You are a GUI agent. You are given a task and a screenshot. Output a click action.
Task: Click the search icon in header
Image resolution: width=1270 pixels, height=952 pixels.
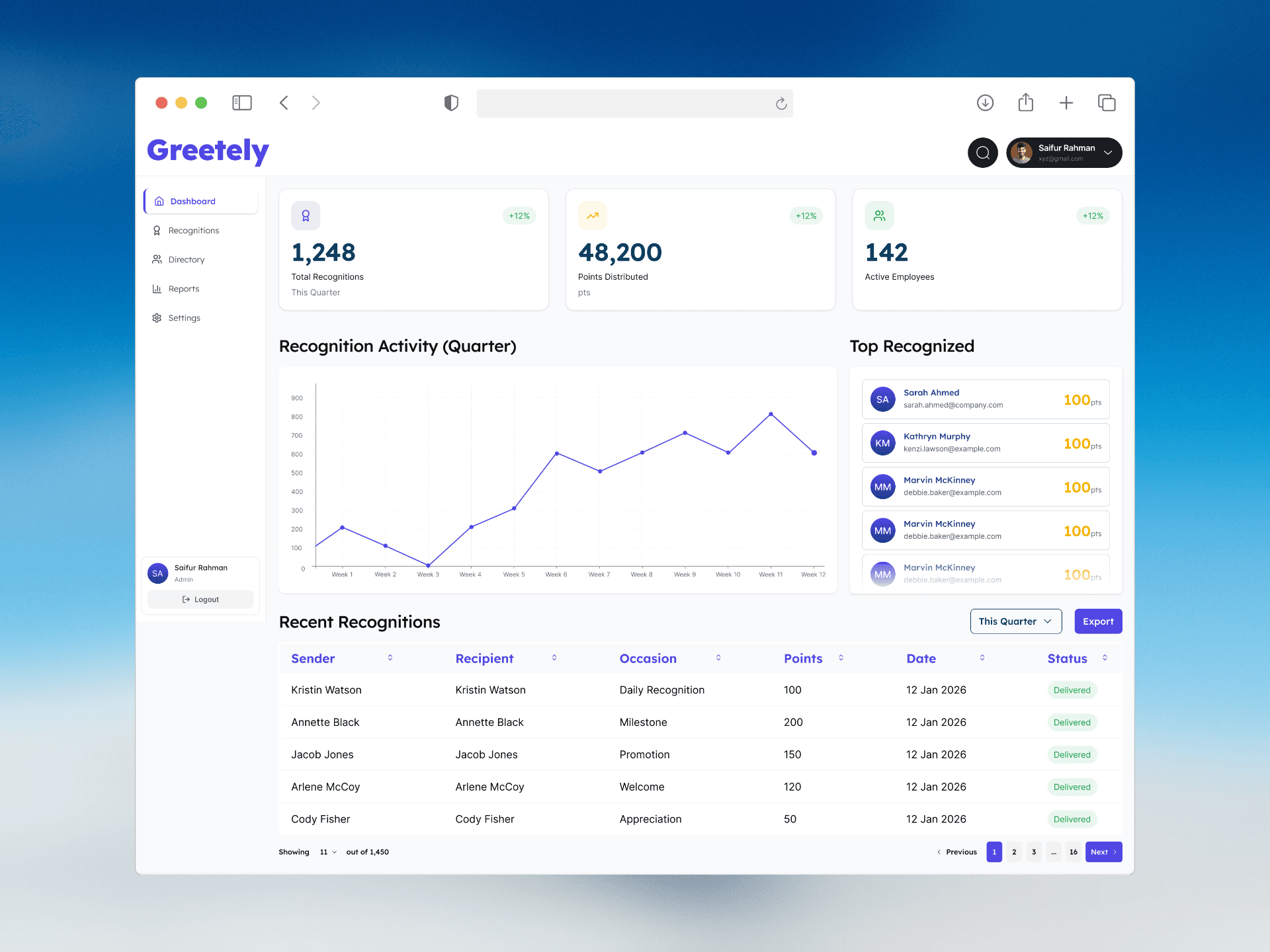click(x=982, y=153)
